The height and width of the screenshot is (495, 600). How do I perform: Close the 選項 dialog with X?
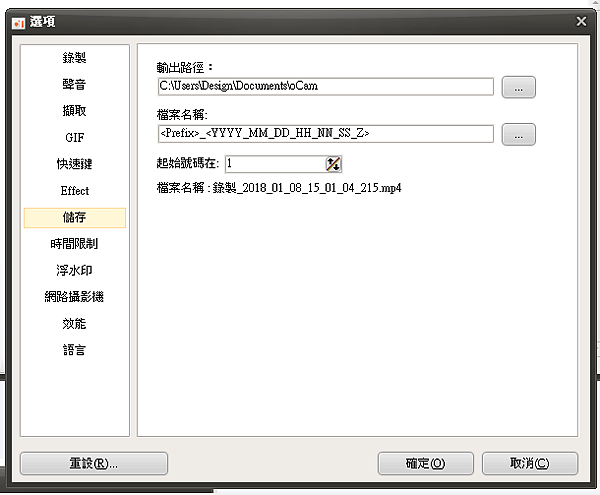(581, 21)
